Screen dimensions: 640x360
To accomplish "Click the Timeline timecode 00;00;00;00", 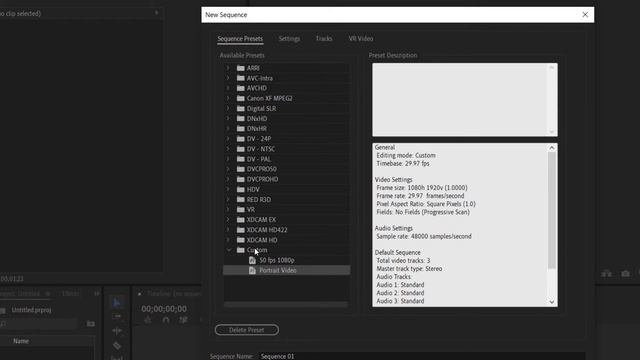I will (x=164, y=309).
